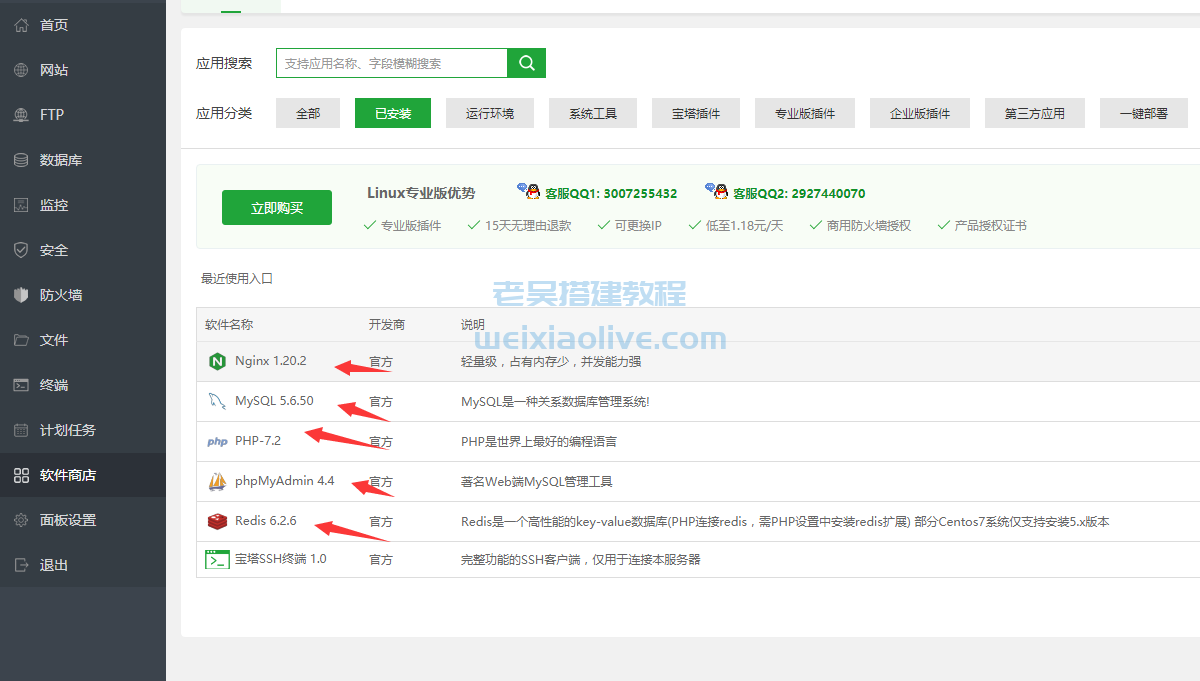Click the folder icon beside 文件

coord(21,340)
